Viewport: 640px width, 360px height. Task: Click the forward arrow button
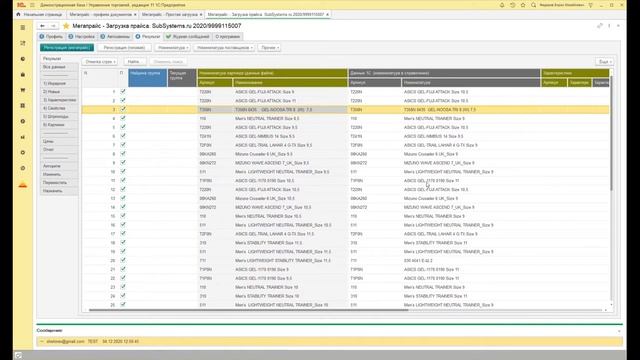coord(53,26)
